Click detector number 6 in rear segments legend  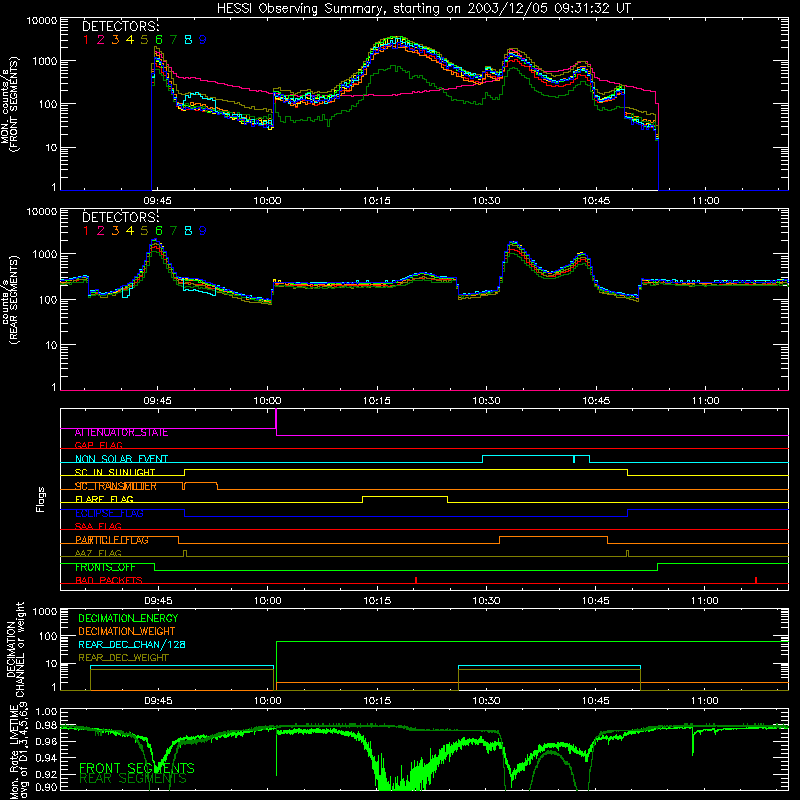click(159, 231)
